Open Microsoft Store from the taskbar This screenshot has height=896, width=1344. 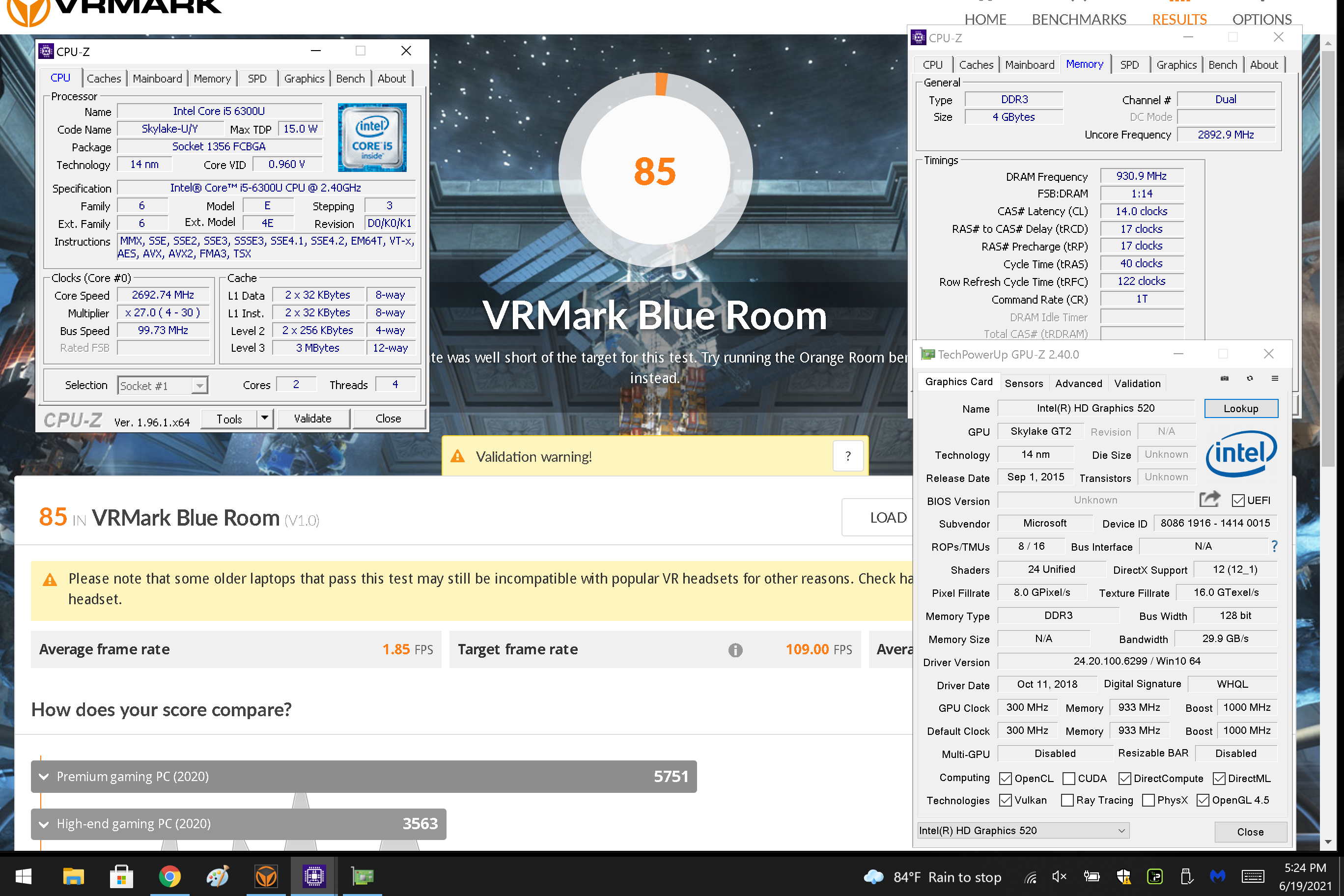pos(121,876)
